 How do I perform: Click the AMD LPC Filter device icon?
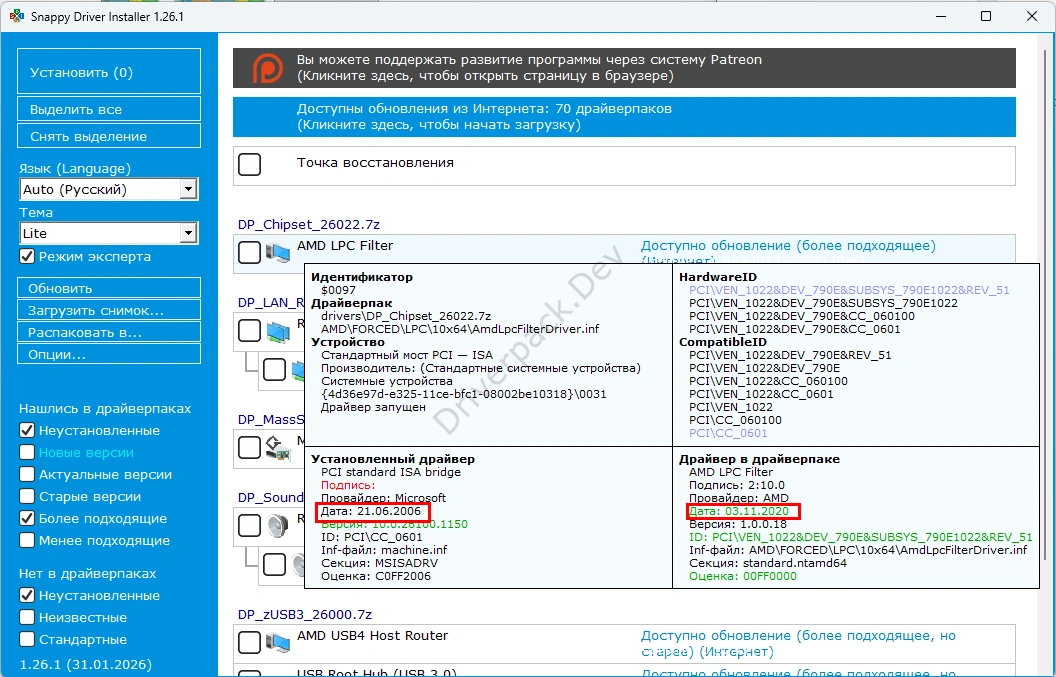[x=277, y=253]
